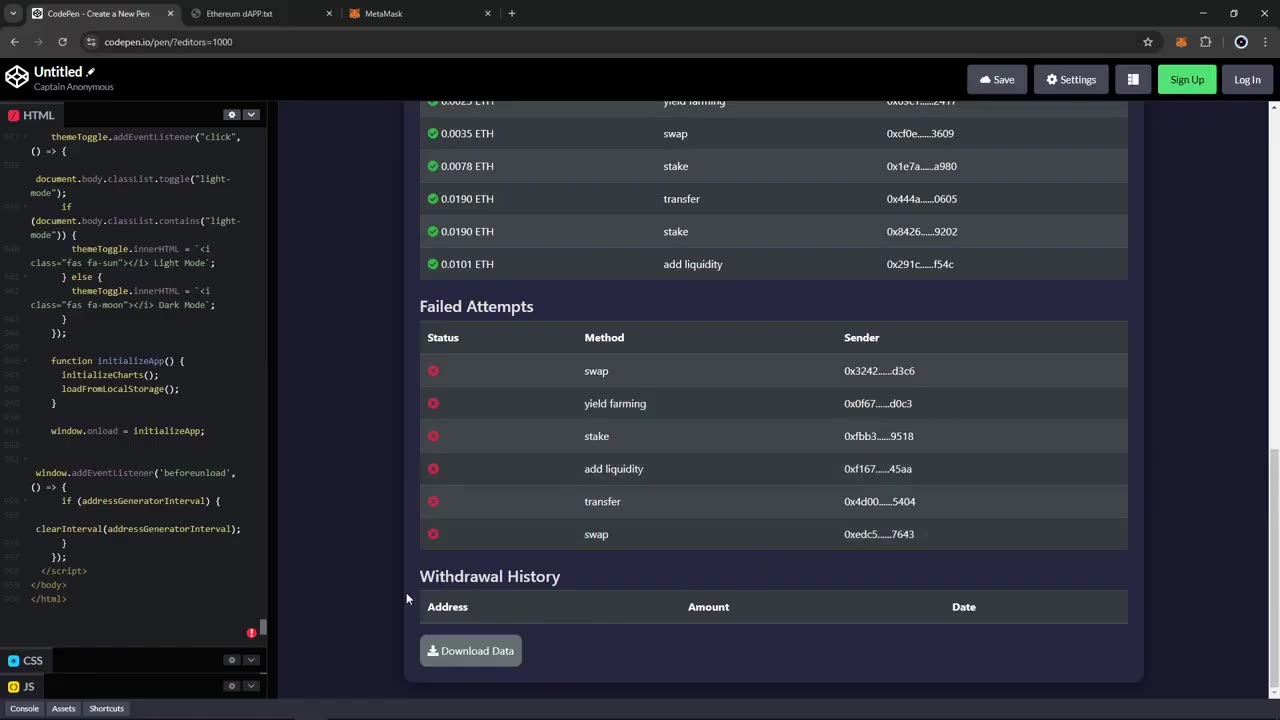Image resolution: width=1280 pixels, height=720 pixels.
Task: Click green check for 0.0035 ETH
Action: [433, 133]
